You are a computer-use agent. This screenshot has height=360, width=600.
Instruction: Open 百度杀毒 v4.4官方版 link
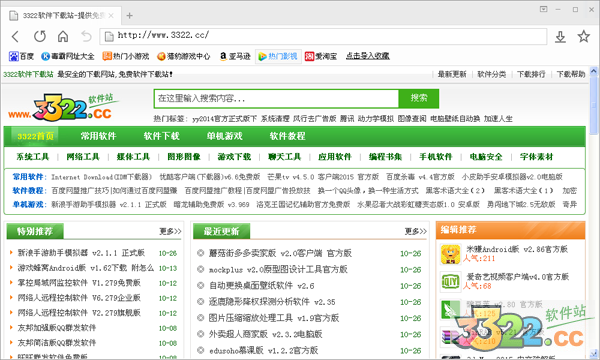[420, 177]
